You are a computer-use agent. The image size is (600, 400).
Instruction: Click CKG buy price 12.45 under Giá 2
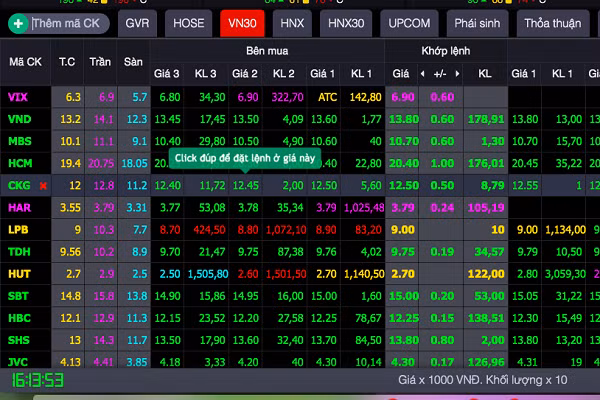(x=245, y=186)
